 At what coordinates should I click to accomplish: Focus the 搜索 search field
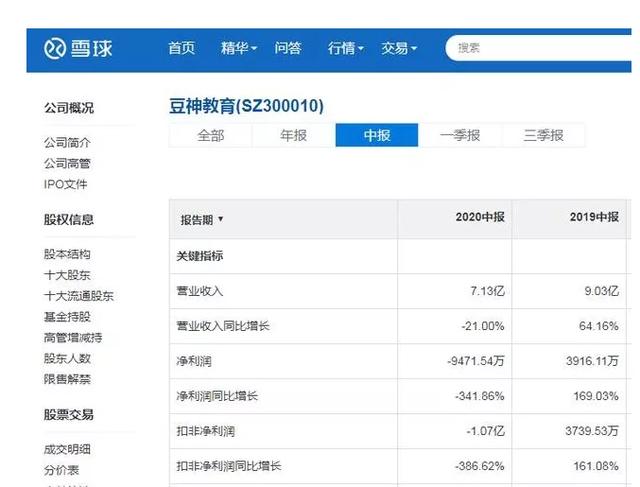pos(538,48)
